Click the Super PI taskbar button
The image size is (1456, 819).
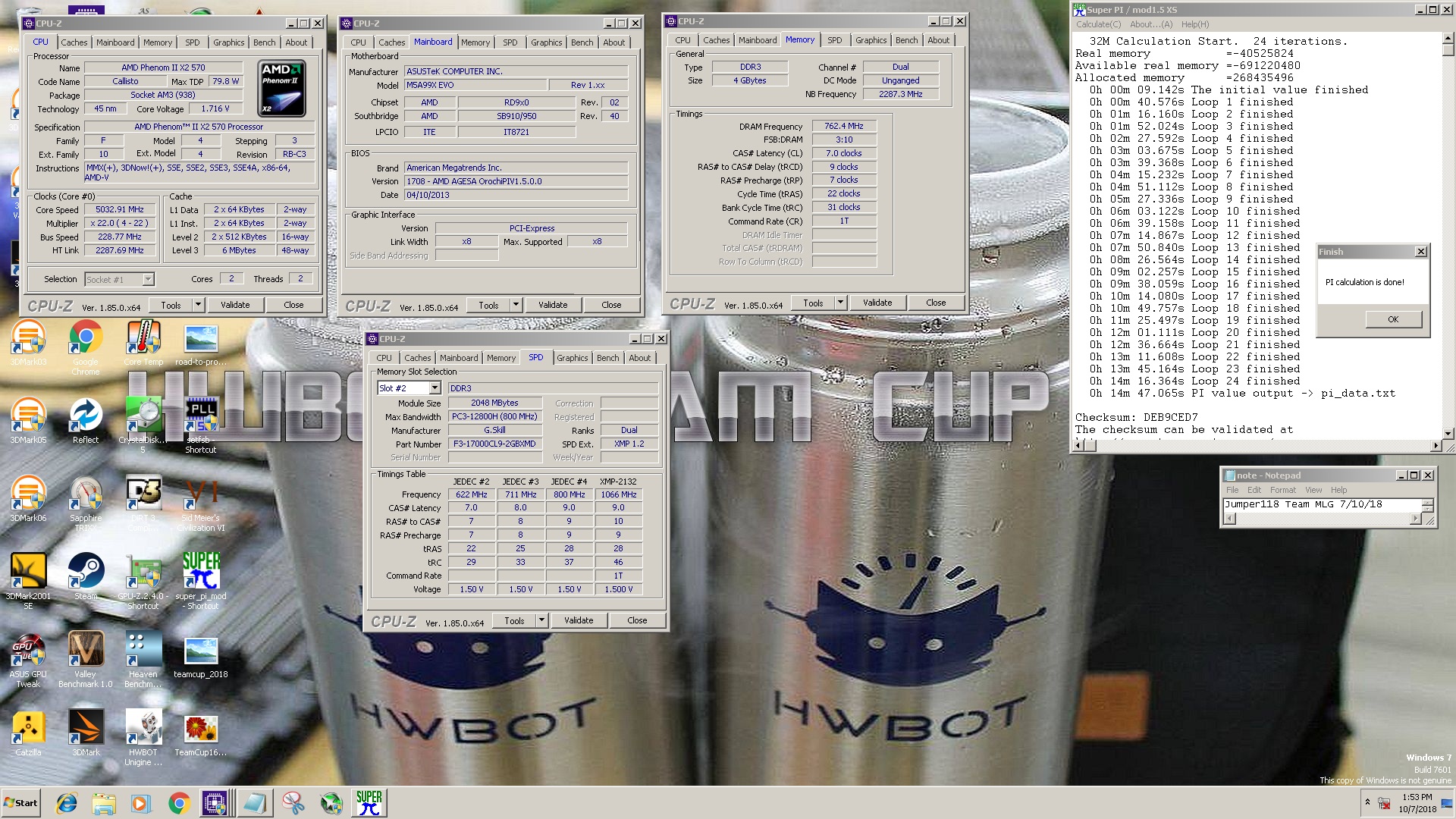click(369, 803)
